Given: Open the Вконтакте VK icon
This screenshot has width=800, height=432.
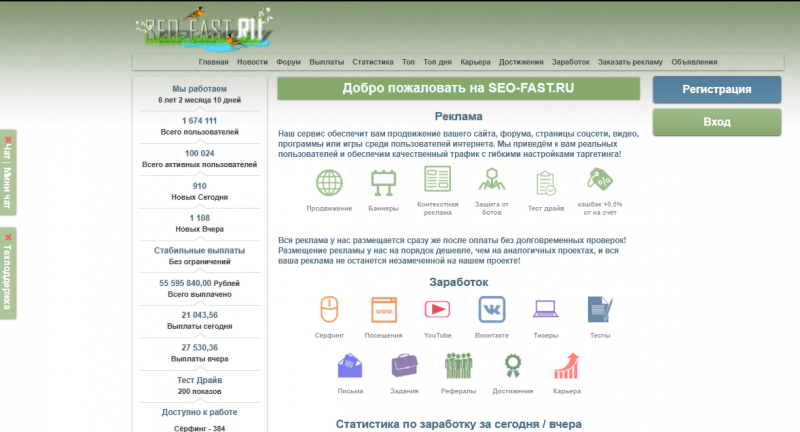Looking at the screenshot, I should (492, 310).
